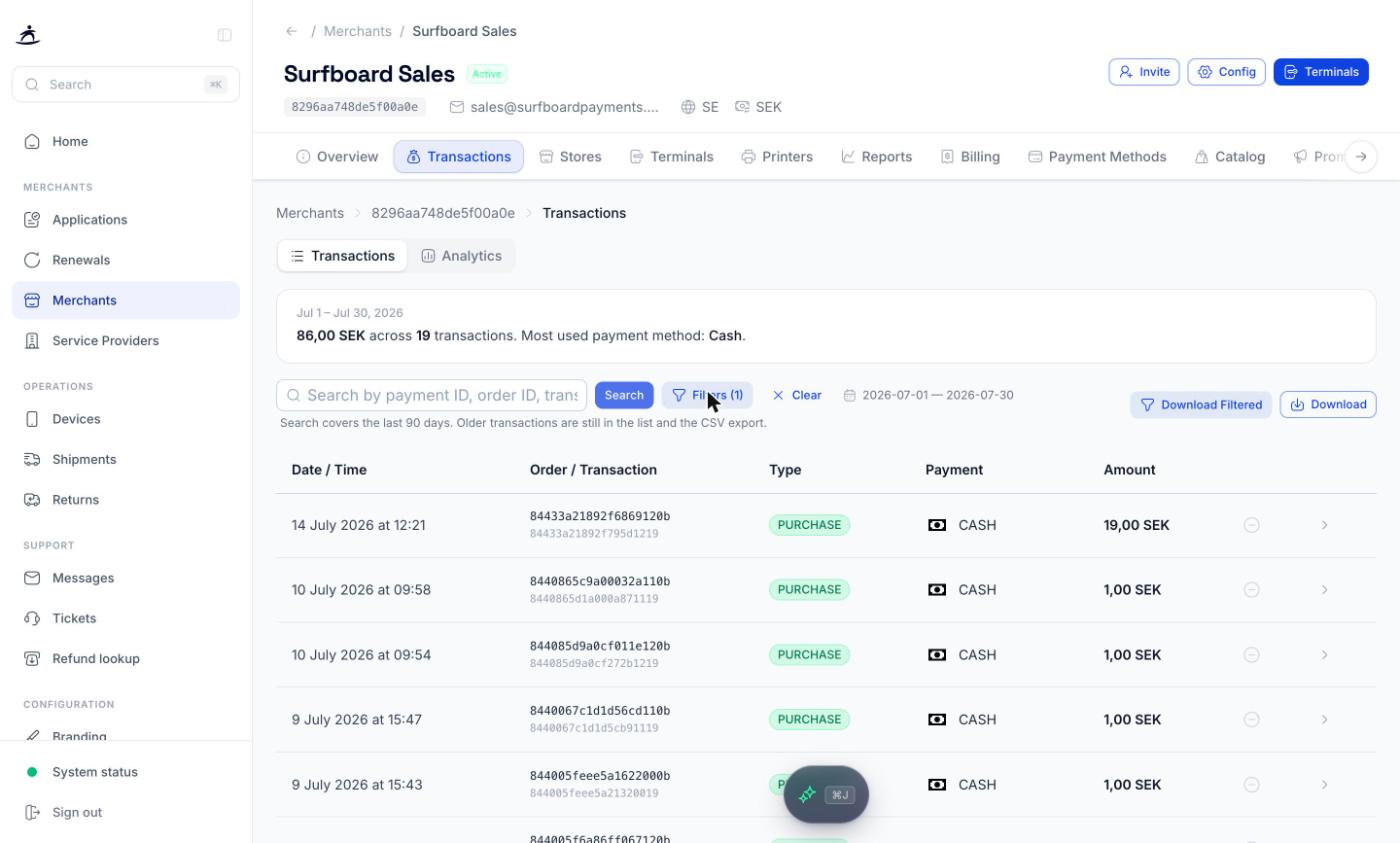Focus the transaction search field
Screen dimensions: 1400x843
pos(432,395)
